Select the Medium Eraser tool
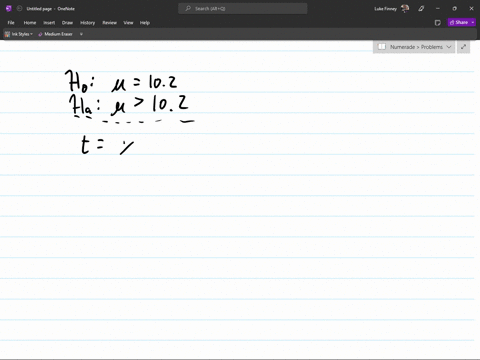The width and height of the screenshot is (480, 360). click(55, 34)
